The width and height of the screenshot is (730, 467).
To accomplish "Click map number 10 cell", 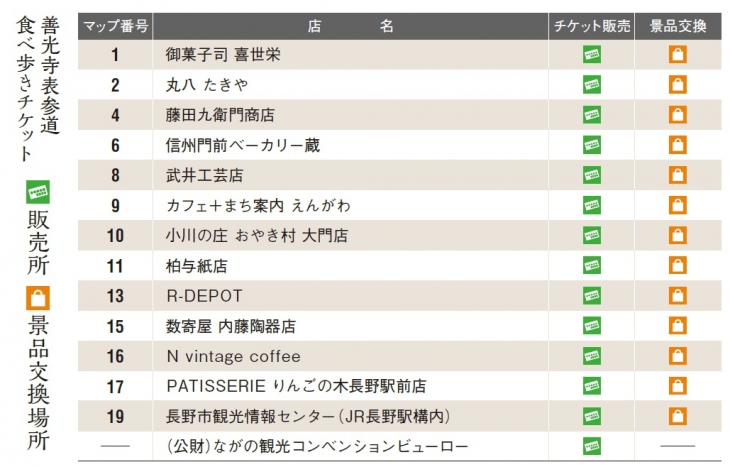I will pyautogui.click(x=115, y=236).
